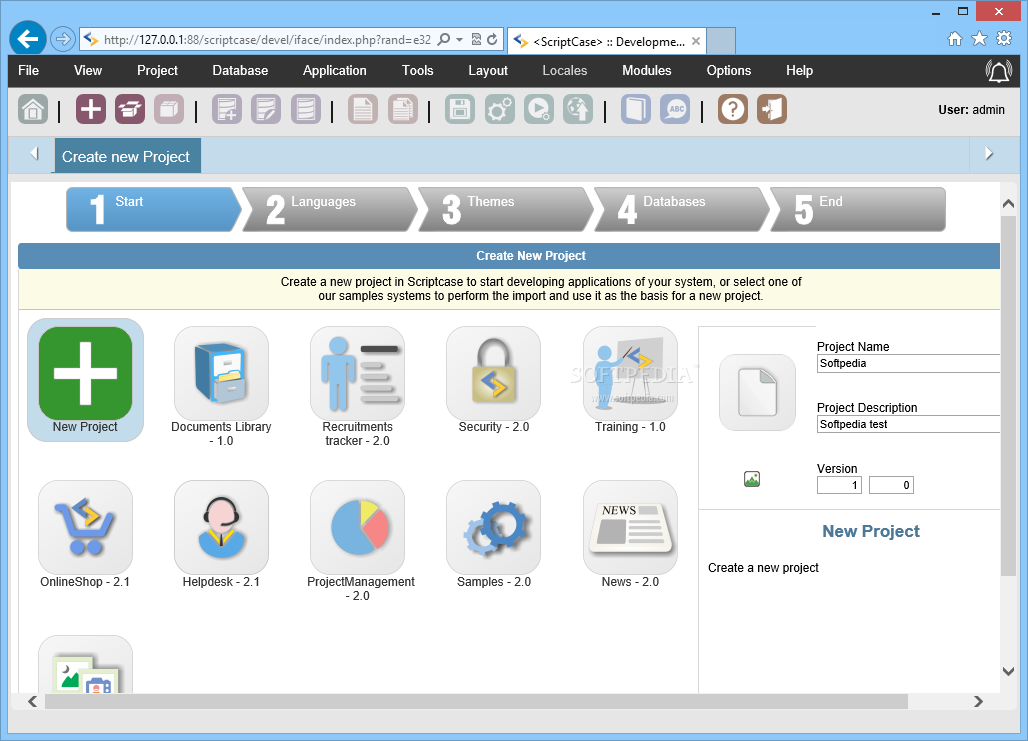The image size is (1028, 741).
Task: Select the photo album sample at bottom
Action: point(85,664)
